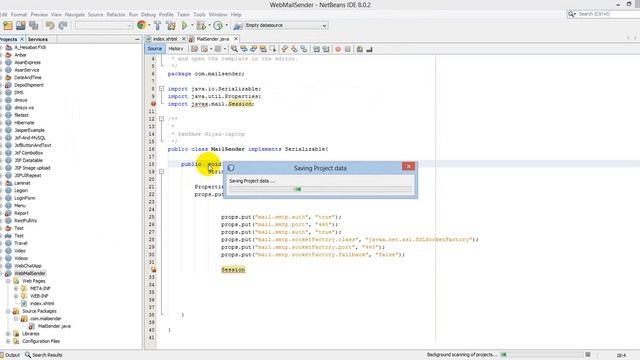Click caret position indicator 18:4
This screenshot has height=360, width=640.
621,355
